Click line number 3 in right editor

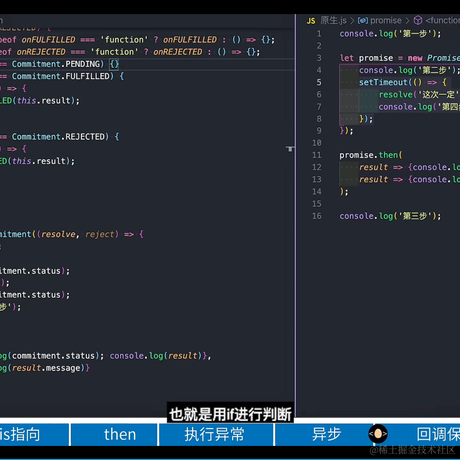(319, 58)
